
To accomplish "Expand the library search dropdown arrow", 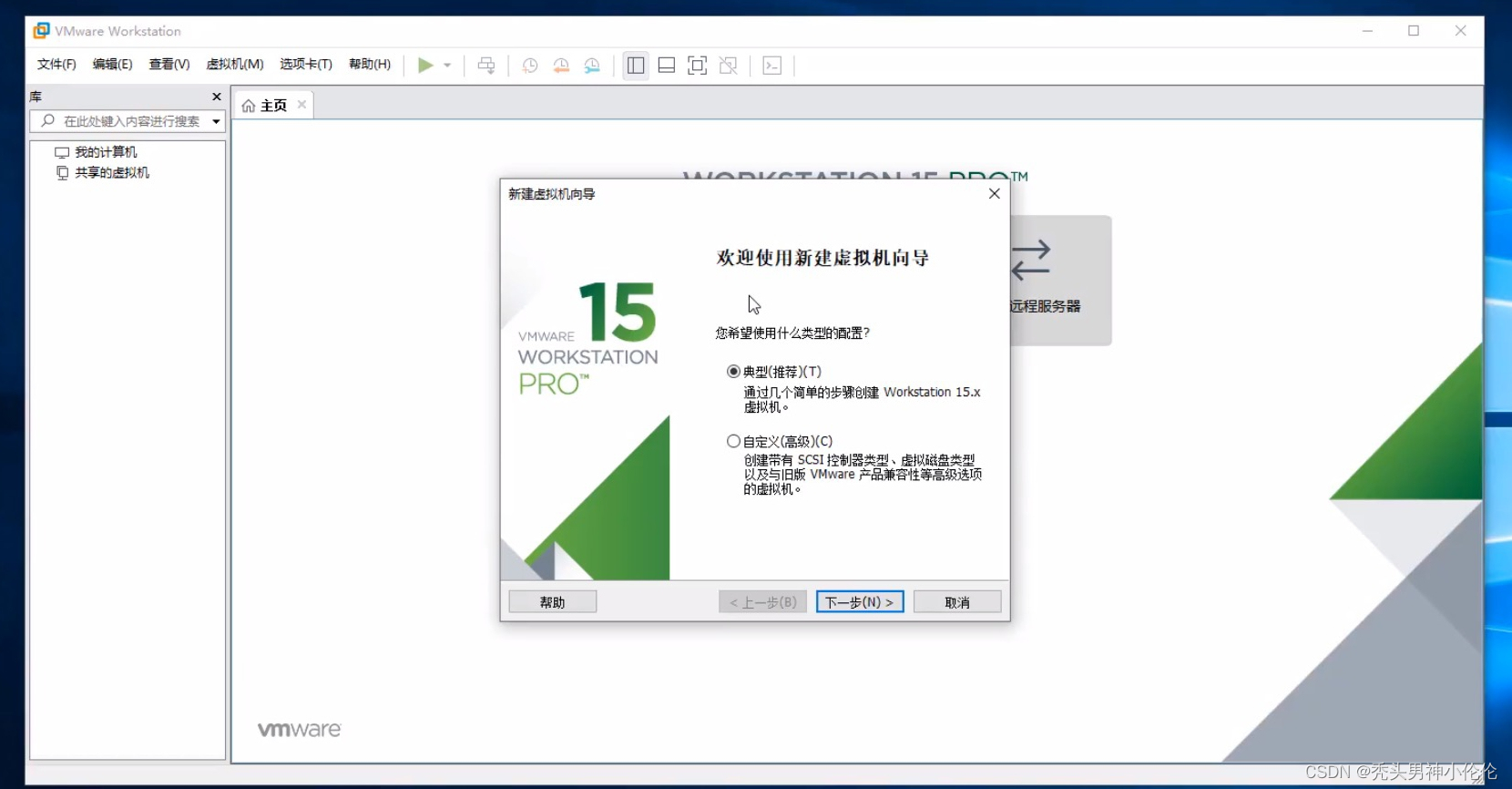I will tap(216, 121).
